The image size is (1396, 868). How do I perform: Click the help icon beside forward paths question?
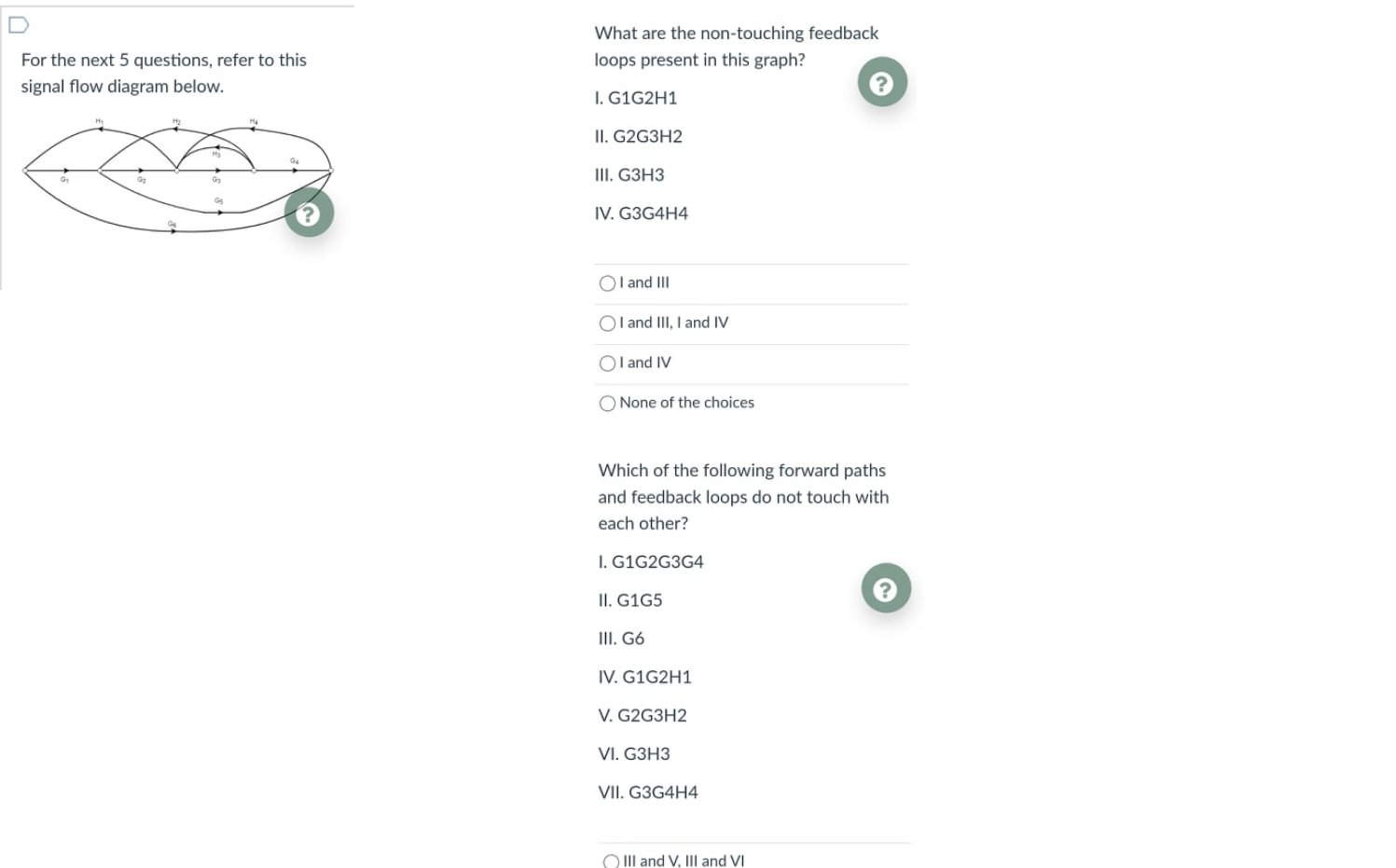(x=885, y=589)
